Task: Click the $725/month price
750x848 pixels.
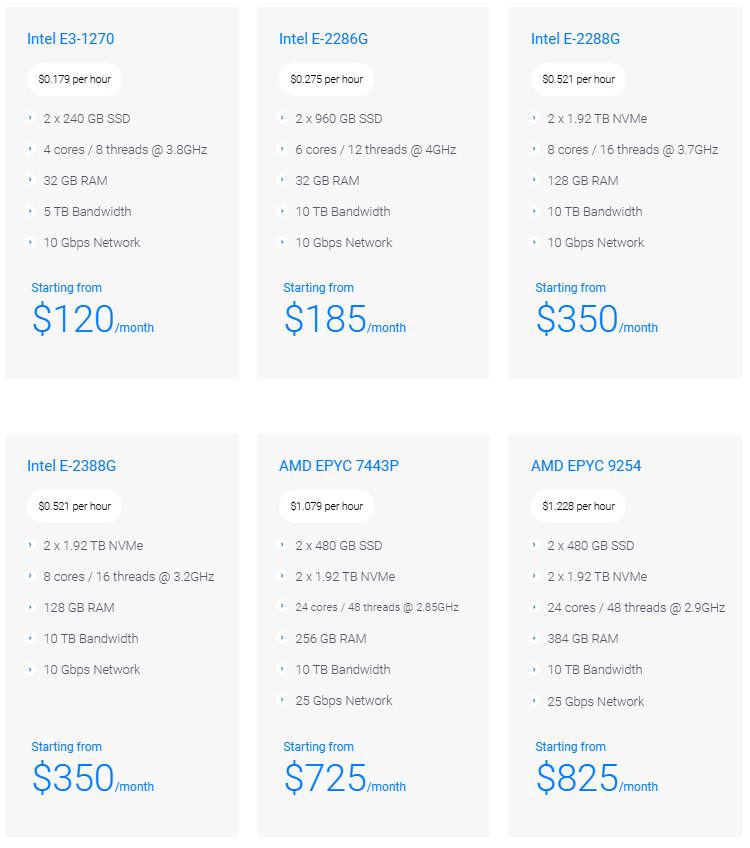Action: [344, 778]
